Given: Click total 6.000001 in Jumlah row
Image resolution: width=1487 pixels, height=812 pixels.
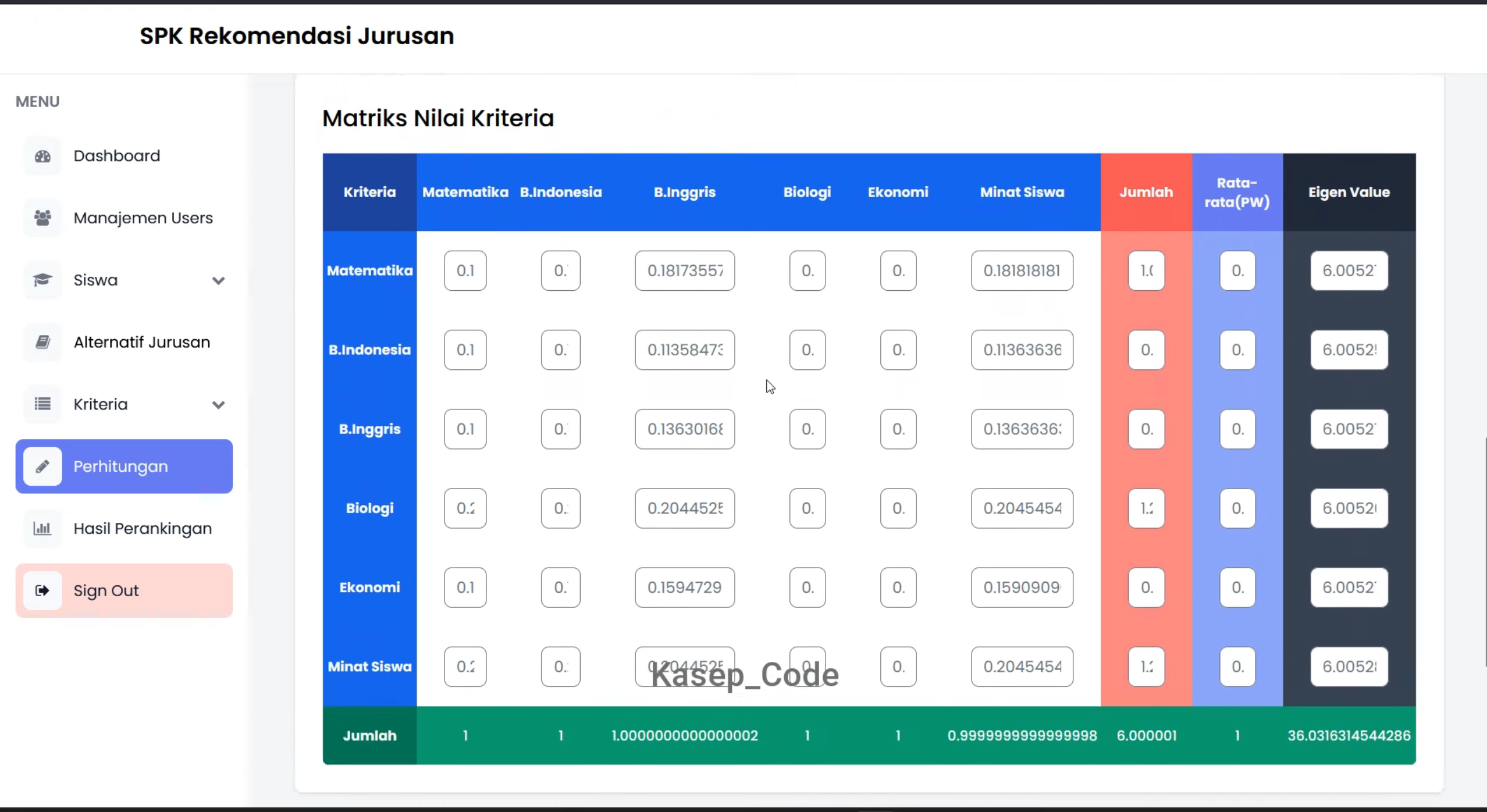Looking at the screenshot, I should (1146, 735).
